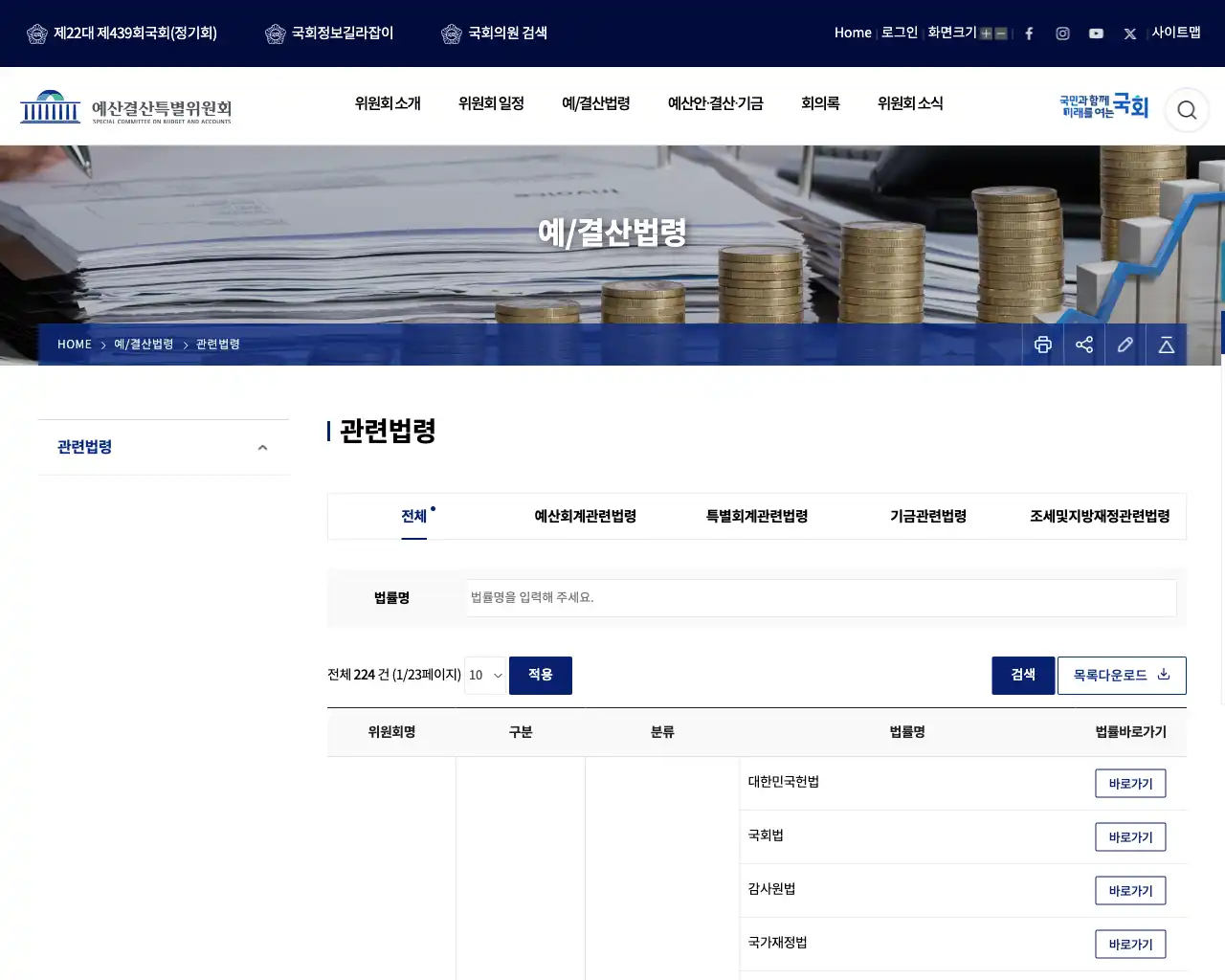Click the 적용 button
The width and height of the screenshot is (1225, 980).
[x=541, y=676]
